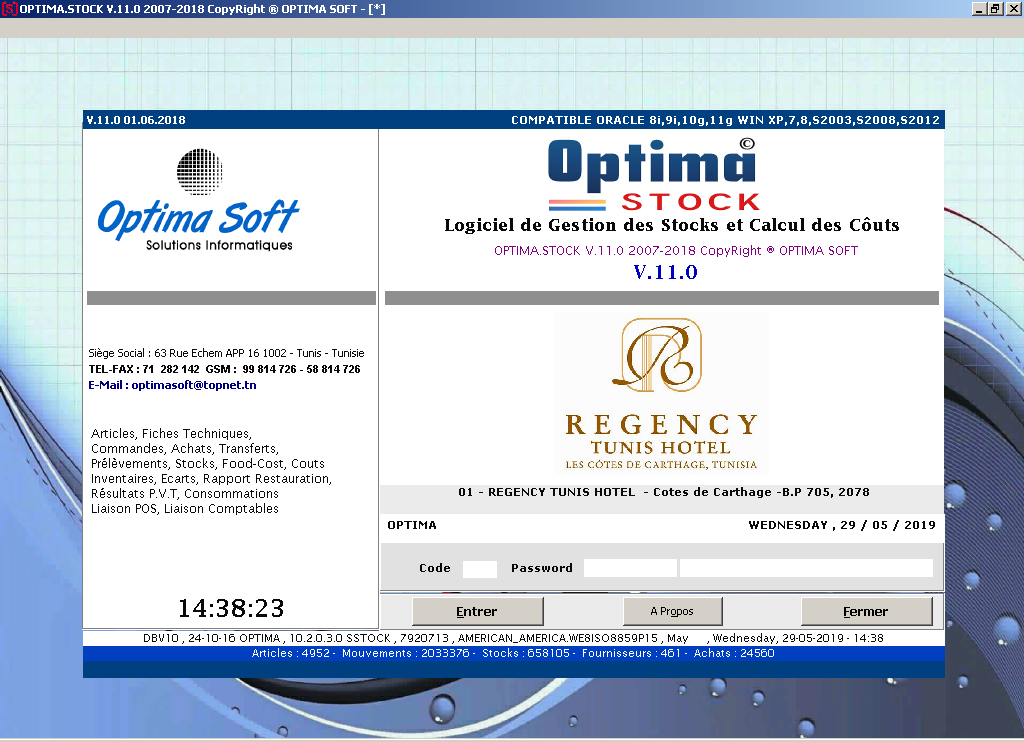Click the 'Articles, Fiches Techniques,' feature line
The image size is (1024, 742).
coord(171,434)
